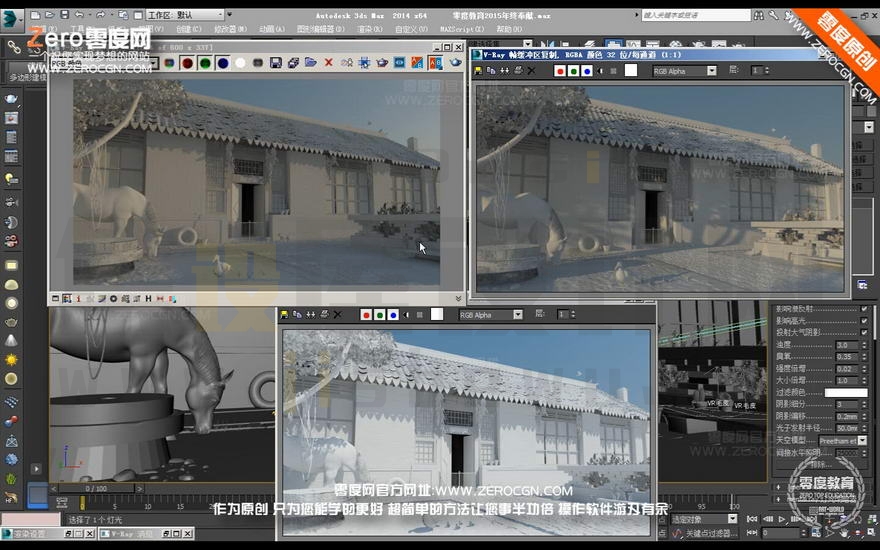Viewport: 880px width, 550px height.
Task: Clear the render with the red X icon
Action: coord(328,63)
